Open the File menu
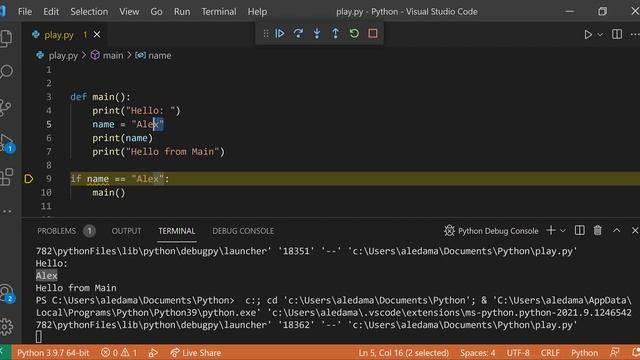Image resolution: width=640 pixels, height=360 pixels. [x=25, y=11]
